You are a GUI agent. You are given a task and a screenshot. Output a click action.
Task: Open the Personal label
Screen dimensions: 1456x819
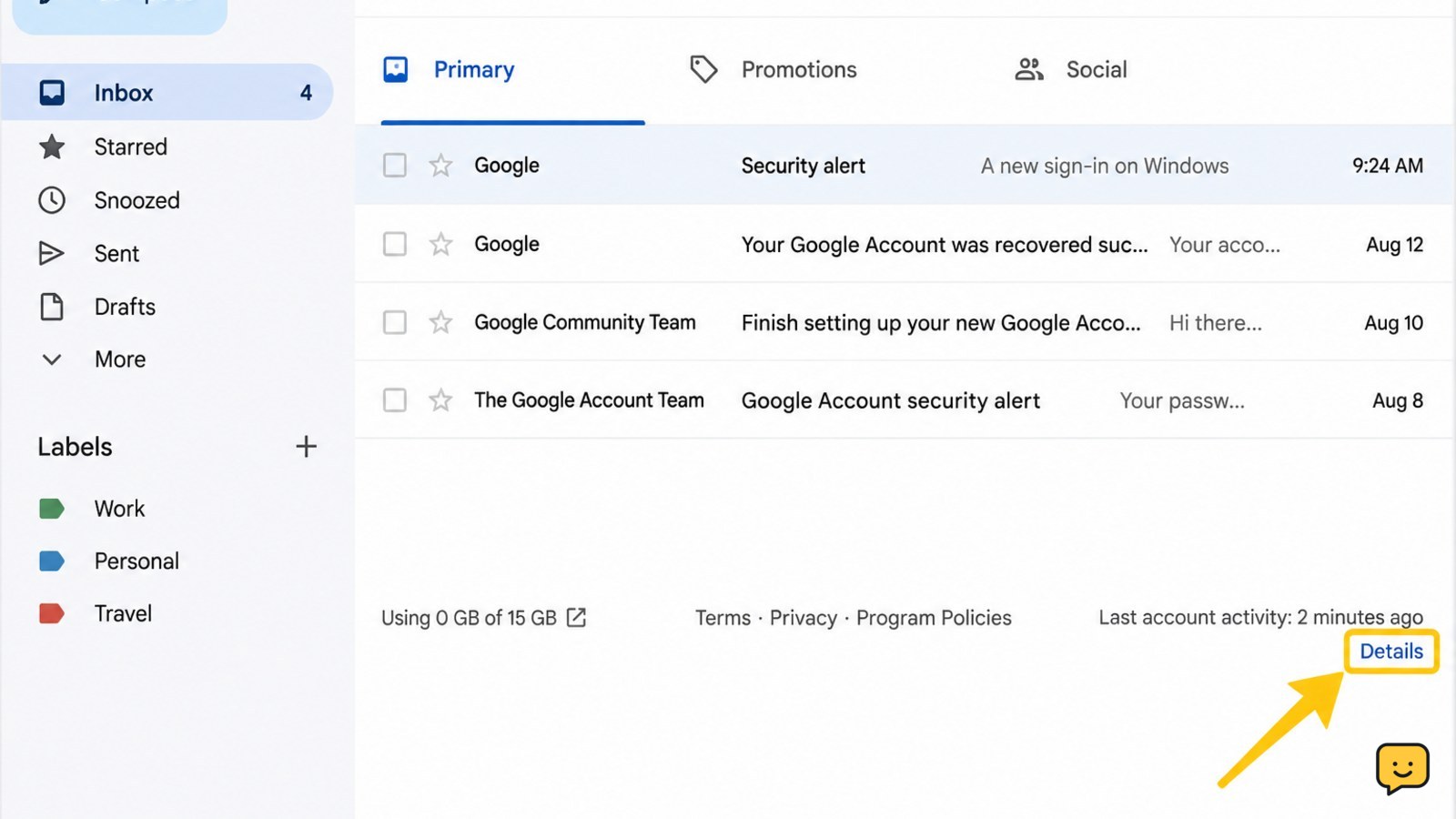click(136, 561)
